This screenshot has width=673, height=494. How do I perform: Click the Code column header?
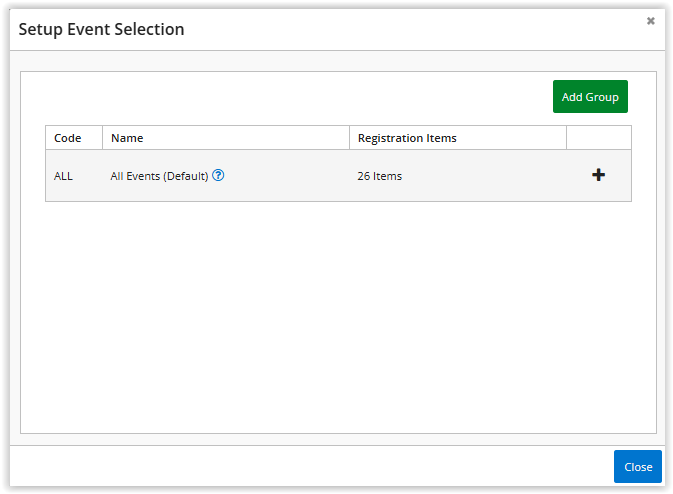[x=68, y=138]
